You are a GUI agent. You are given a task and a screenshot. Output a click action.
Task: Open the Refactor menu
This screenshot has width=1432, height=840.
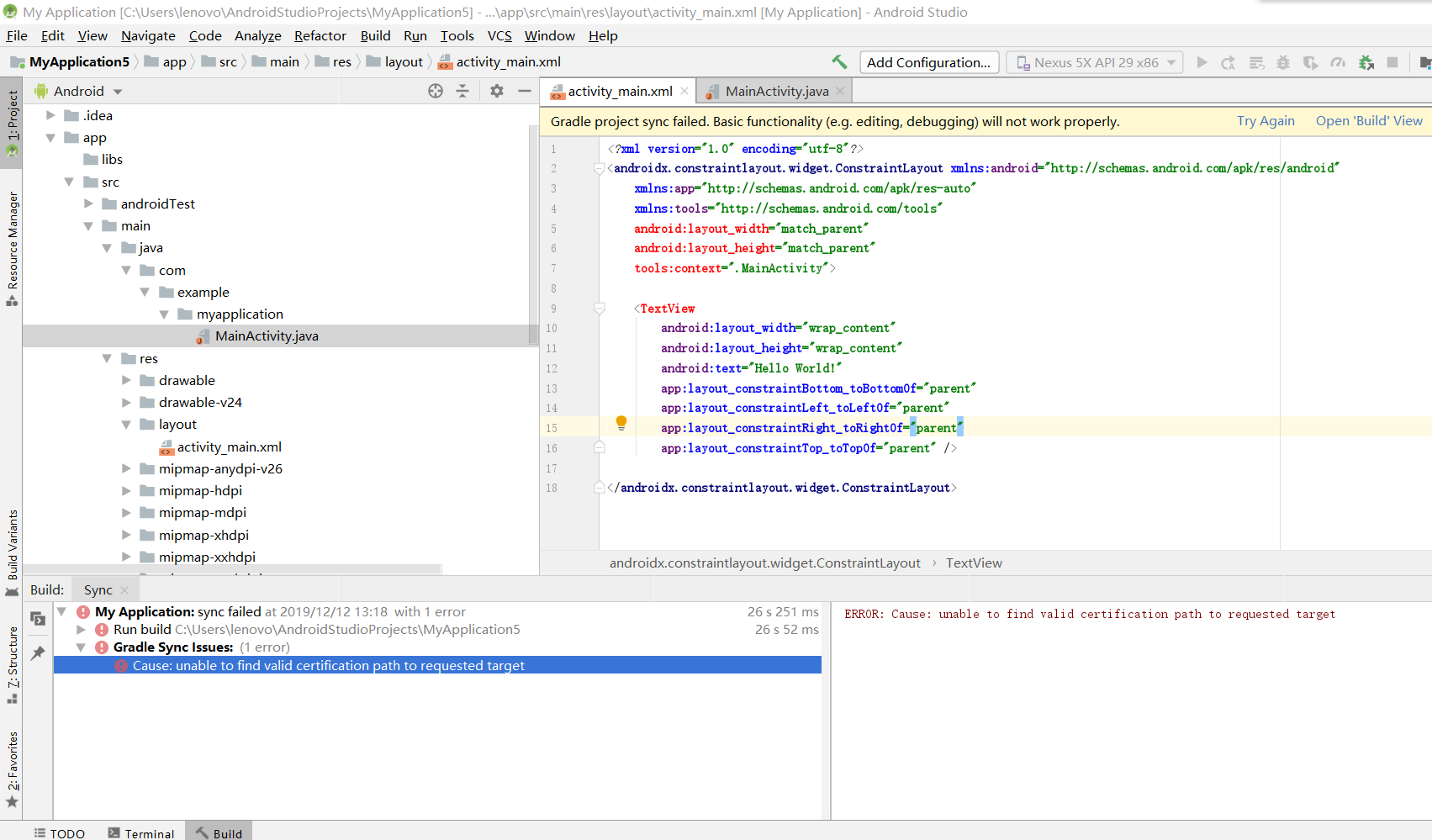(x=320, y=35)
